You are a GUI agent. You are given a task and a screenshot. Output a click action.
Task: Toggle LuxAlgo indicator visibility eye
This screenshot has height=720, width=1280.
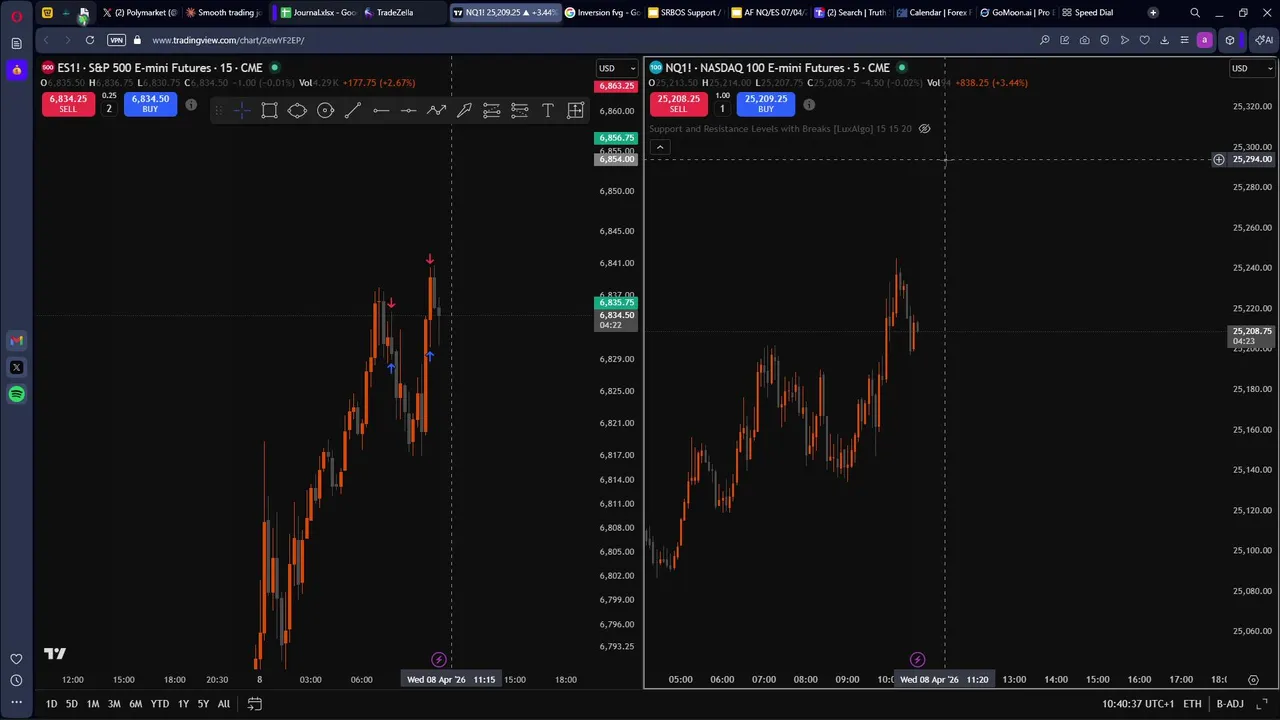point(924,129)
